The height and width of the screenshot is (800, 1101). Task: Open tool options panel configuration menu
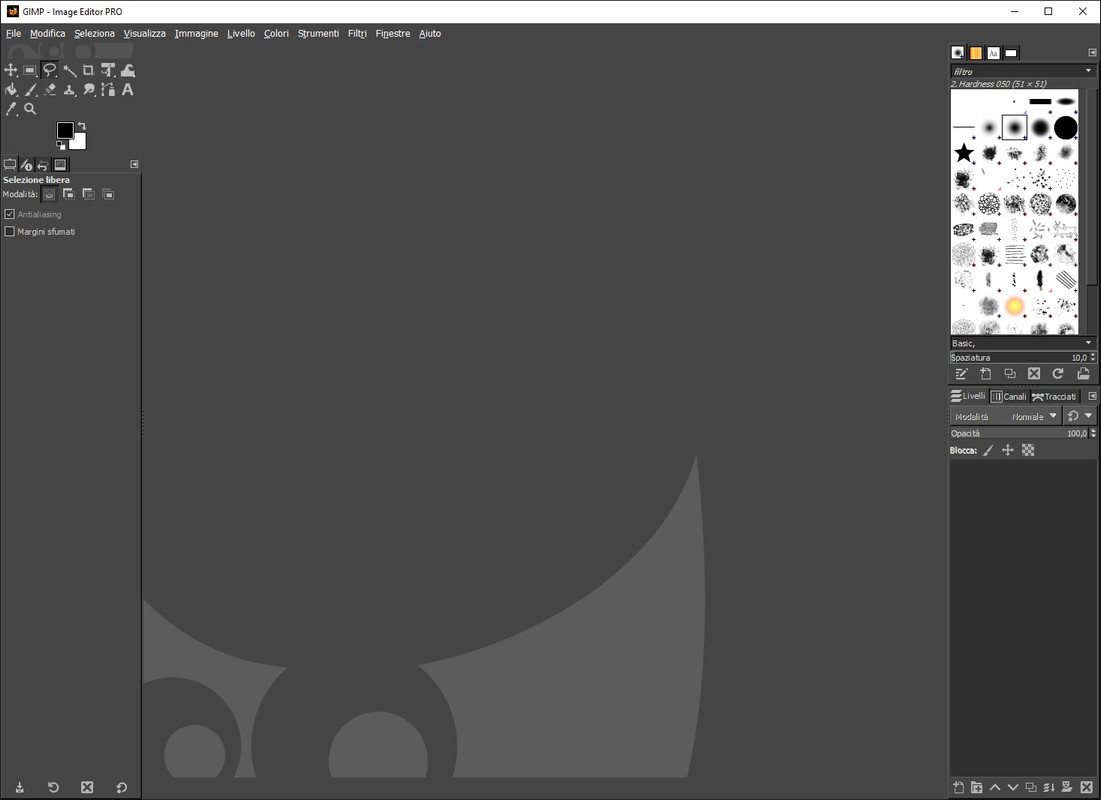[134, 164]
